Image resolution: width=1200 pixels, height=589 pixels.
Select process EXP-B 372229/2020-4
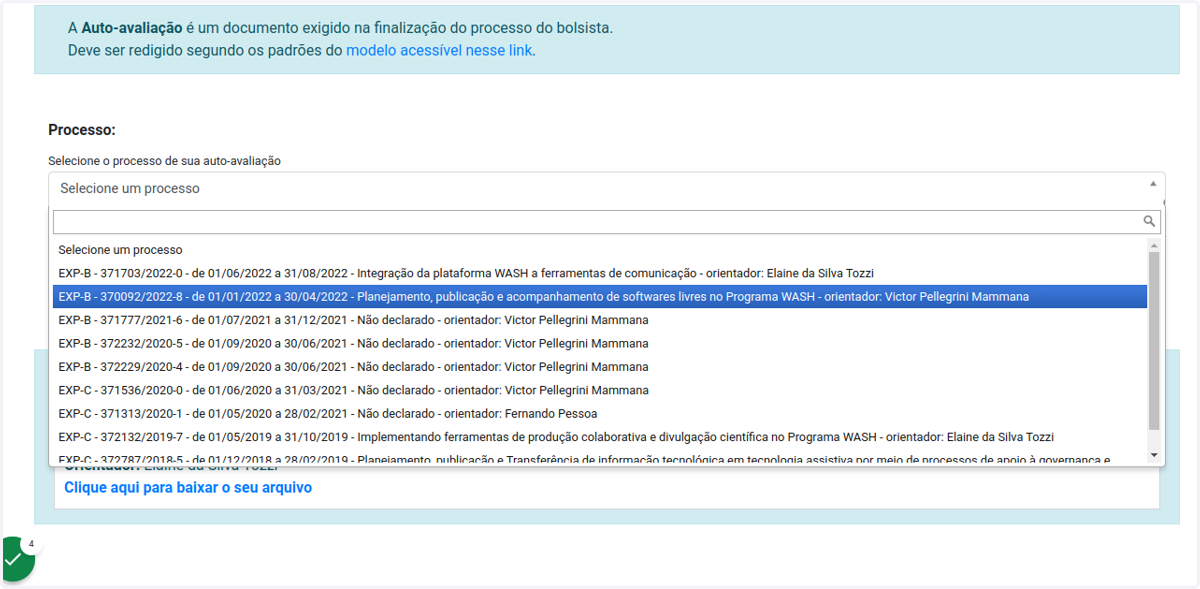(599, 367)
